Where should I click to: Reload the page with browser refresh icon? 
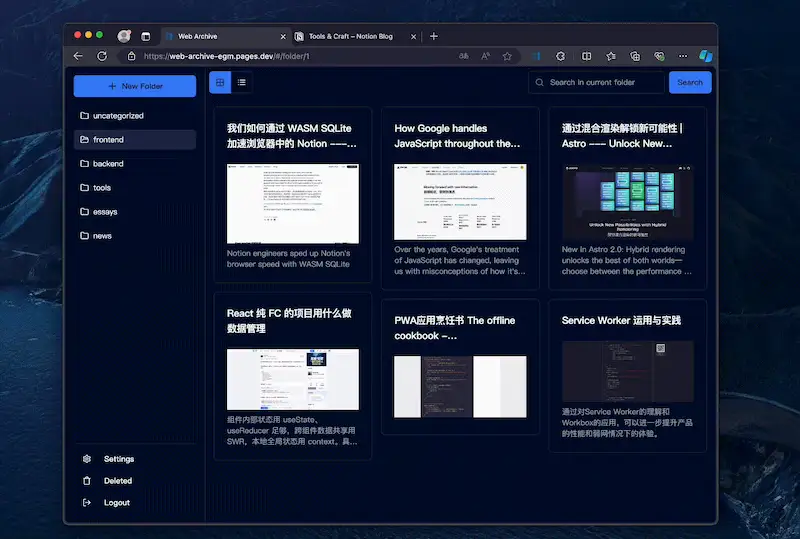(102, 56)
